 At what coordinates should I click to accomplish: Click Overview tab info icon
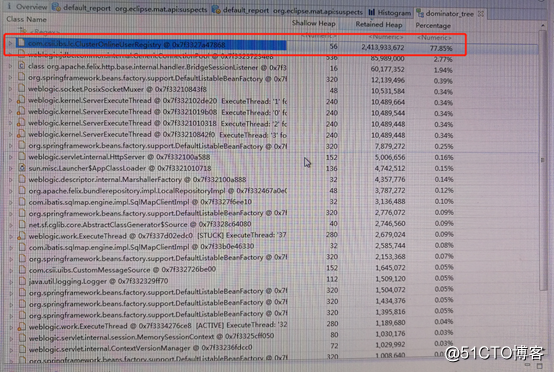[9, 6]
